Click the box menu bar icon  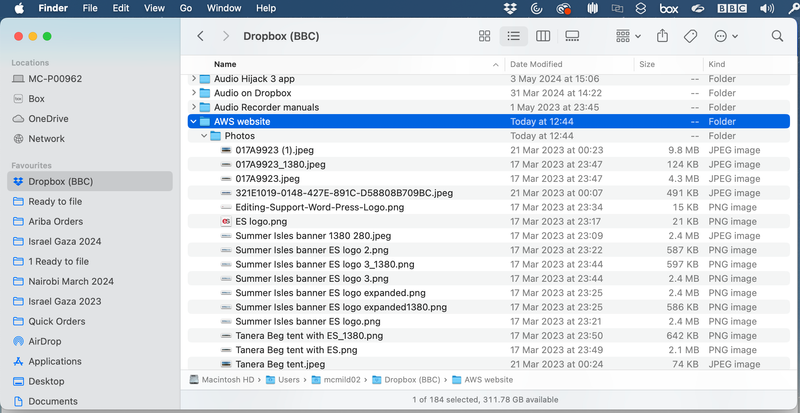[668, 8]
